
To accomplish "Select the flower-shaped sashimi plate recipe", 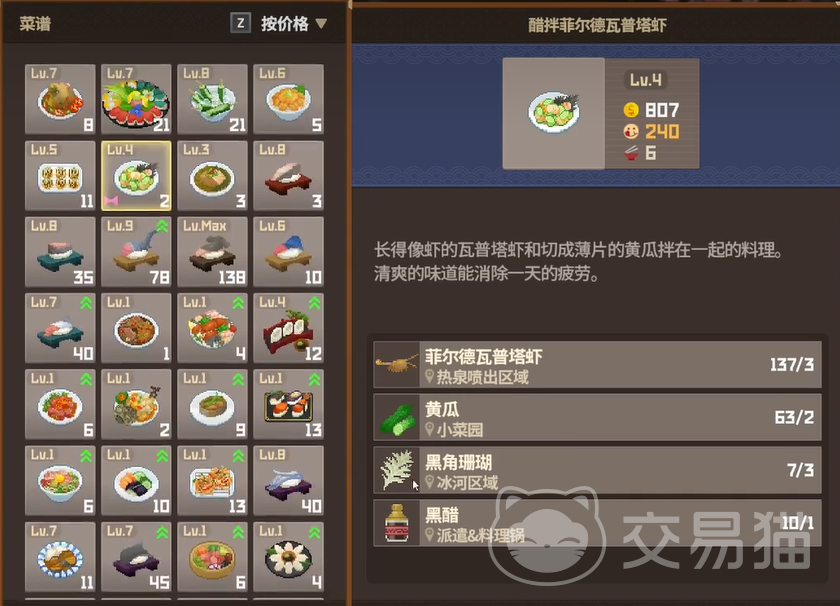I will (x=288, y=557).
